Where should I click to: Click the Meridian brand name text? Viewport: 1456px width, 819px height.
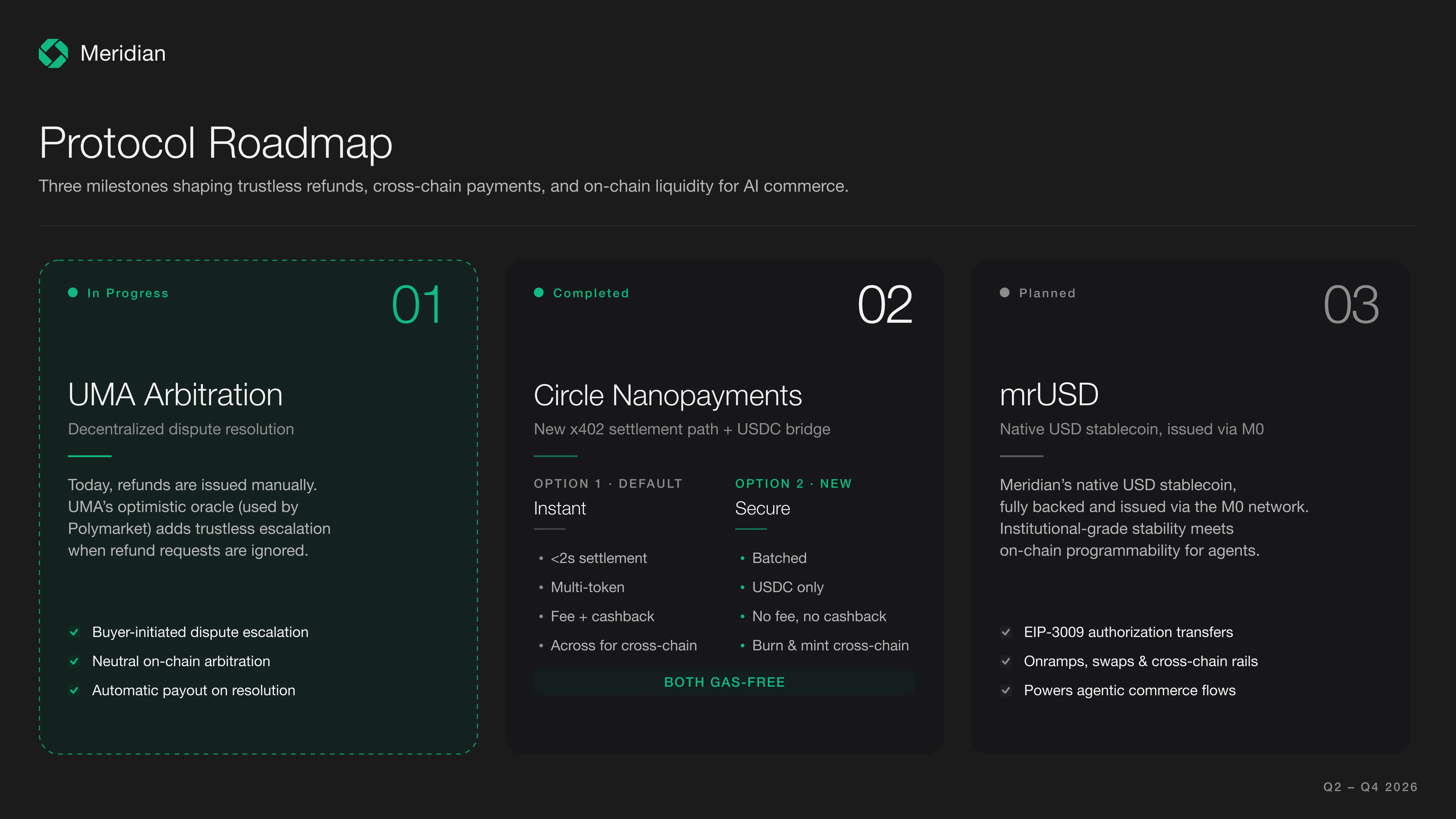tap(123, 53)
